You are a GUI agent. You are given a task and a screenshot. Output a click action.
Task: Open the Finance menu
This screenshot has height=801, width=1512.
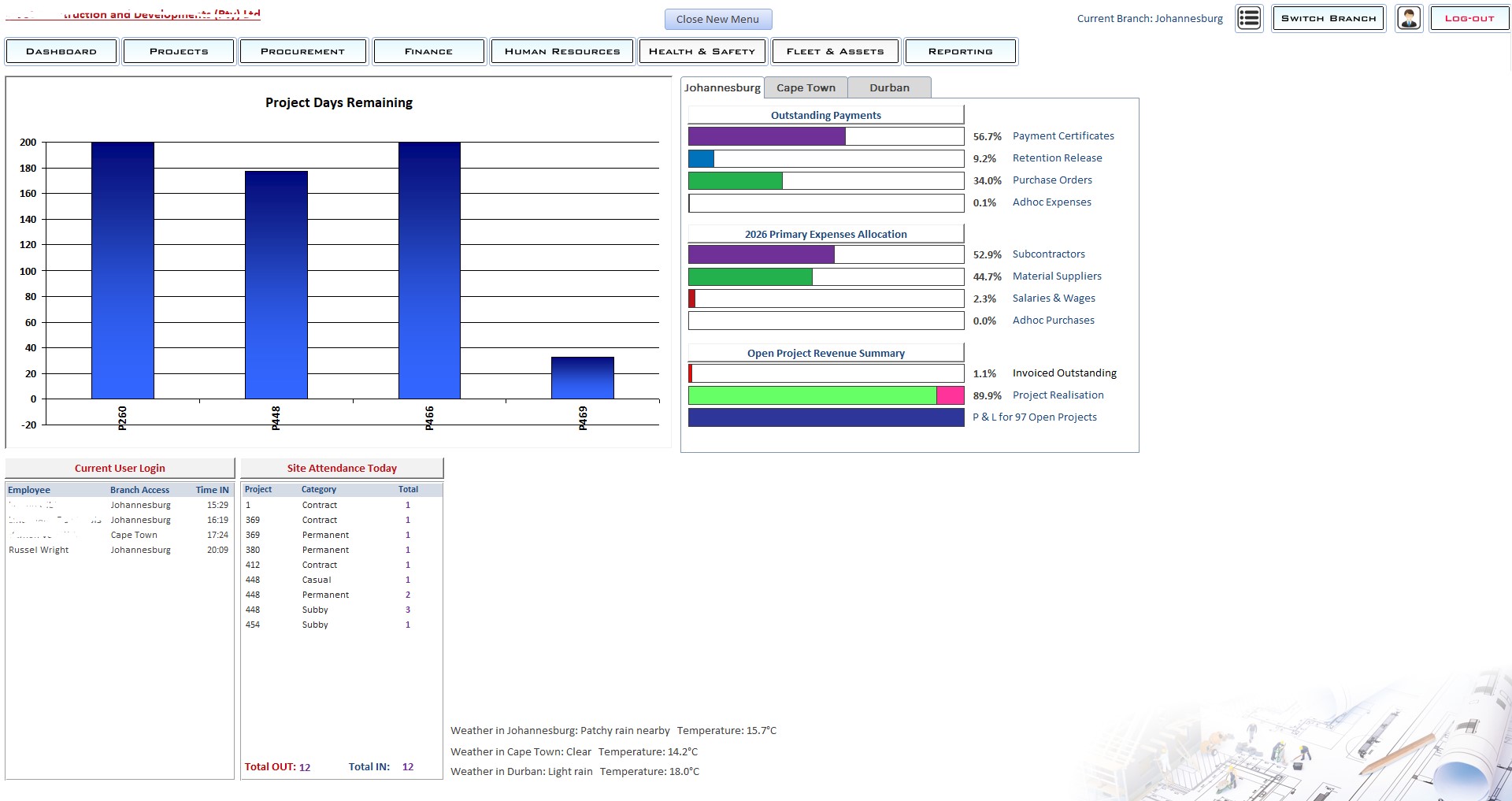pyautogui.click(x=428, y=51)
